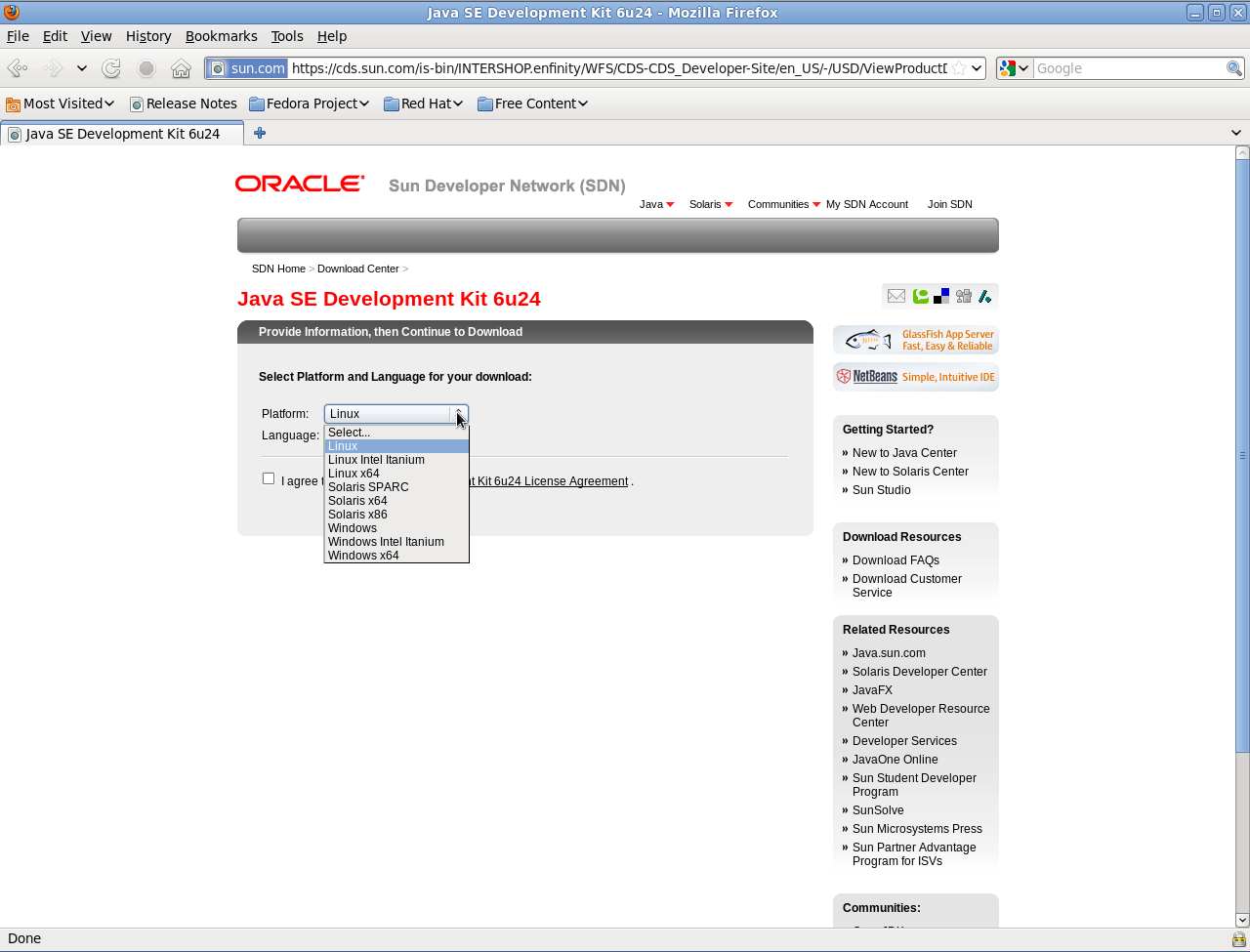
Task: Follow the Download Center breadcrumb link
Action: click(x=358, y=269)
